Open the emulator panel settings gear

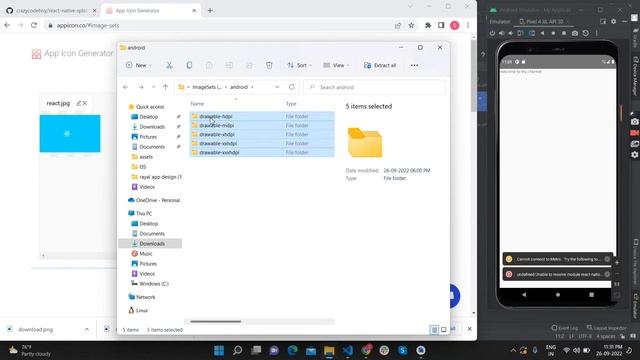pos(613,21)
